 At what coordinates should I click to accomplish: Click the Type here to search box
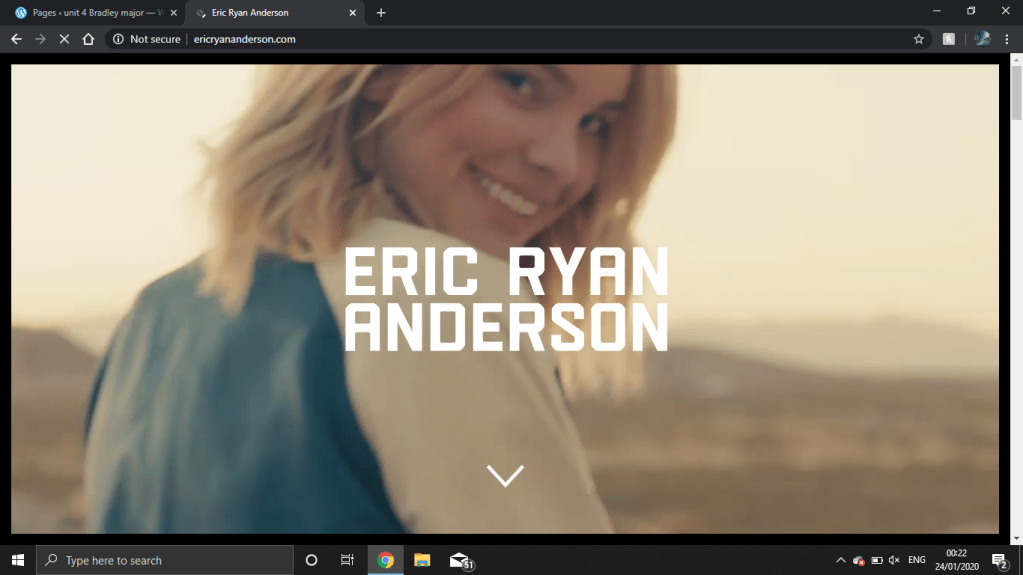(165, 560)
